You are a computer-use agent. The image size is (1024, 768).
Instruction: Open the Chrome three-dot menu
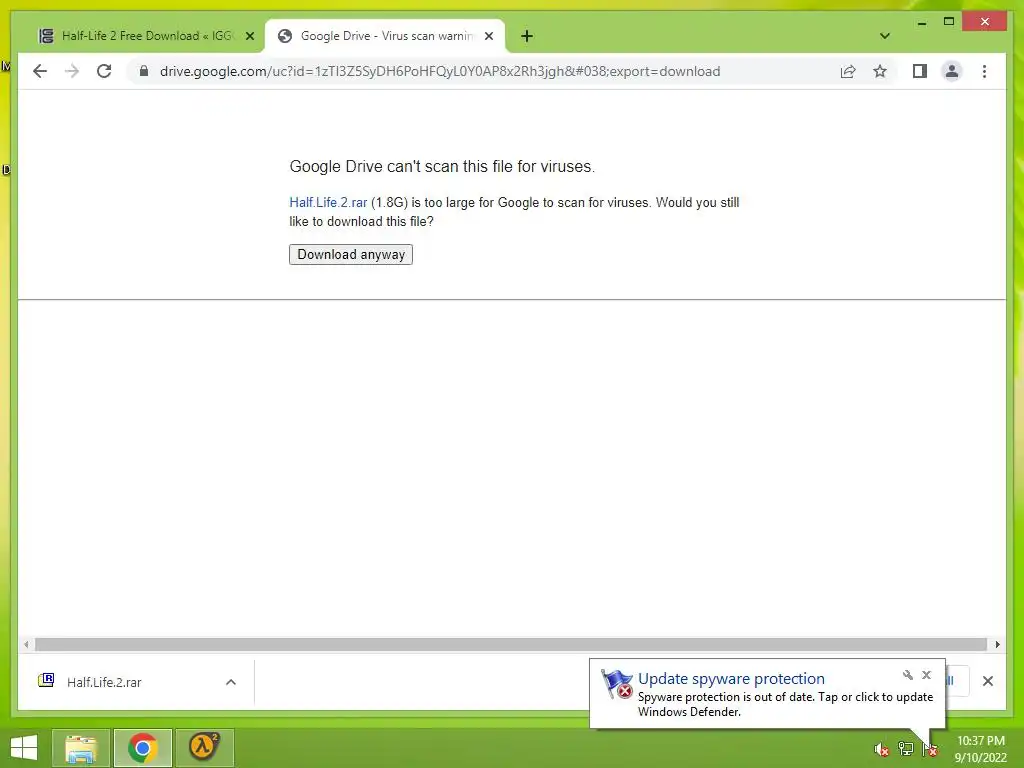point(984,71)
